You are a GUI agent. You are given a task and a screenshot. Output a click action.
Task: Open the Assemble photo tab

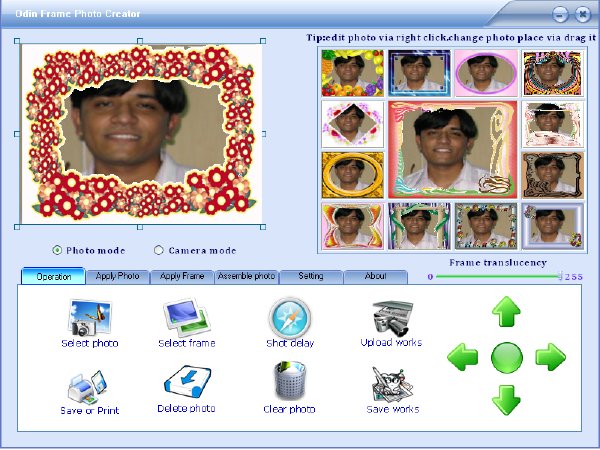pos(246,276)
